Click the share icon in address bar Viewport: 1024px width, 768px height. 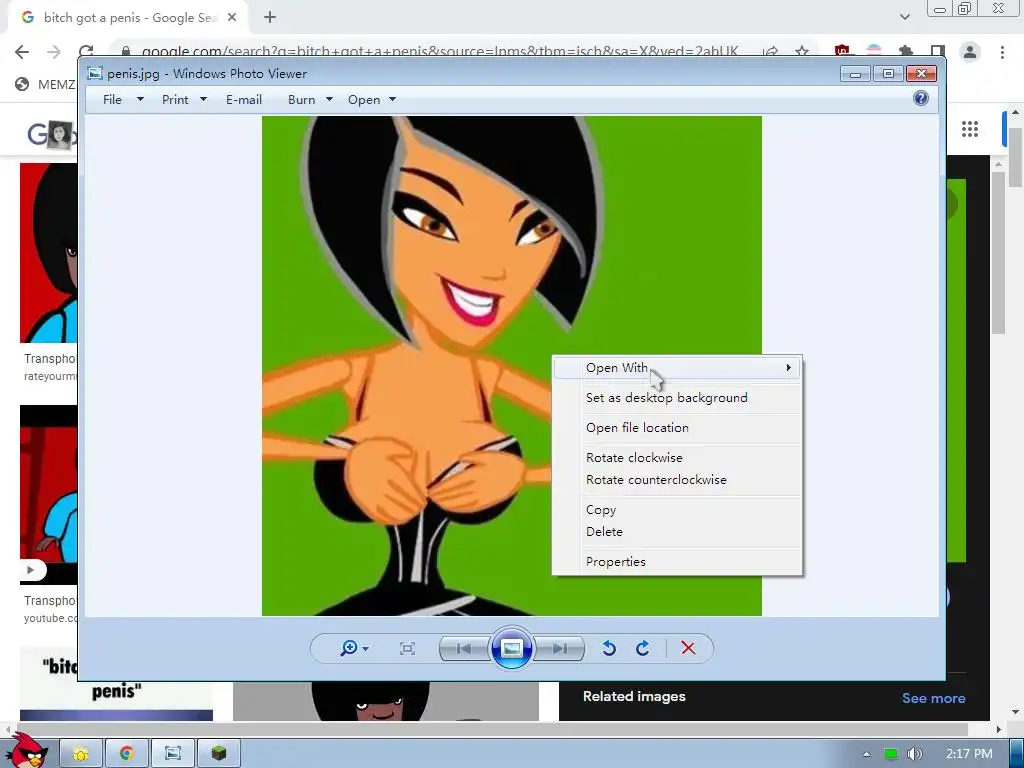tap(771, 51)
